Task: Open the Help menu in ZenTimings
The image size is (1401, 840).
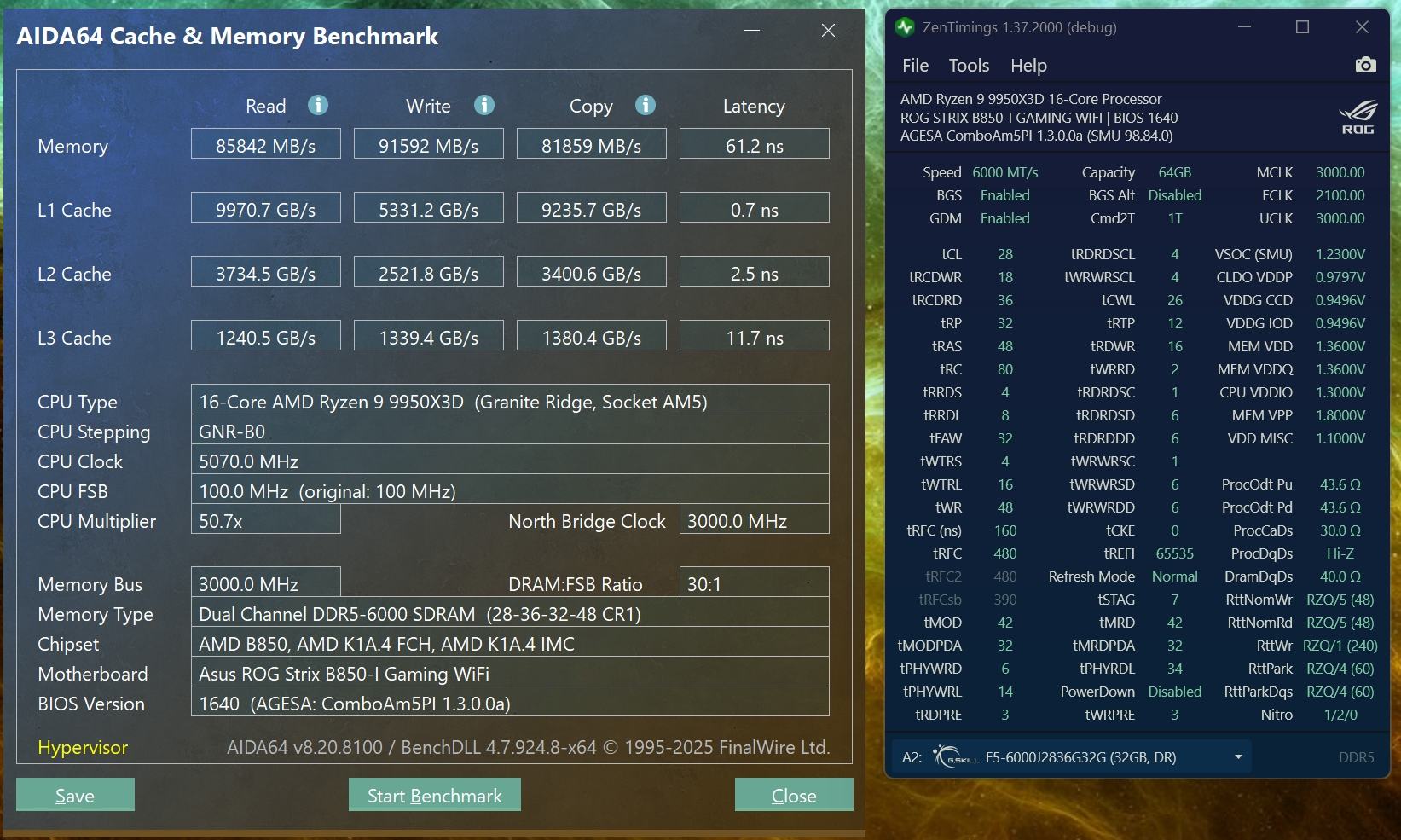Action: click(1028, 66)
